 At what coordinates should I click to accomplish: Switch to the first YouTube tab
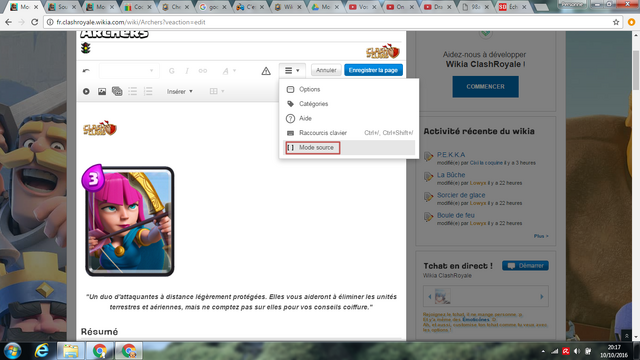pos(362,7)
